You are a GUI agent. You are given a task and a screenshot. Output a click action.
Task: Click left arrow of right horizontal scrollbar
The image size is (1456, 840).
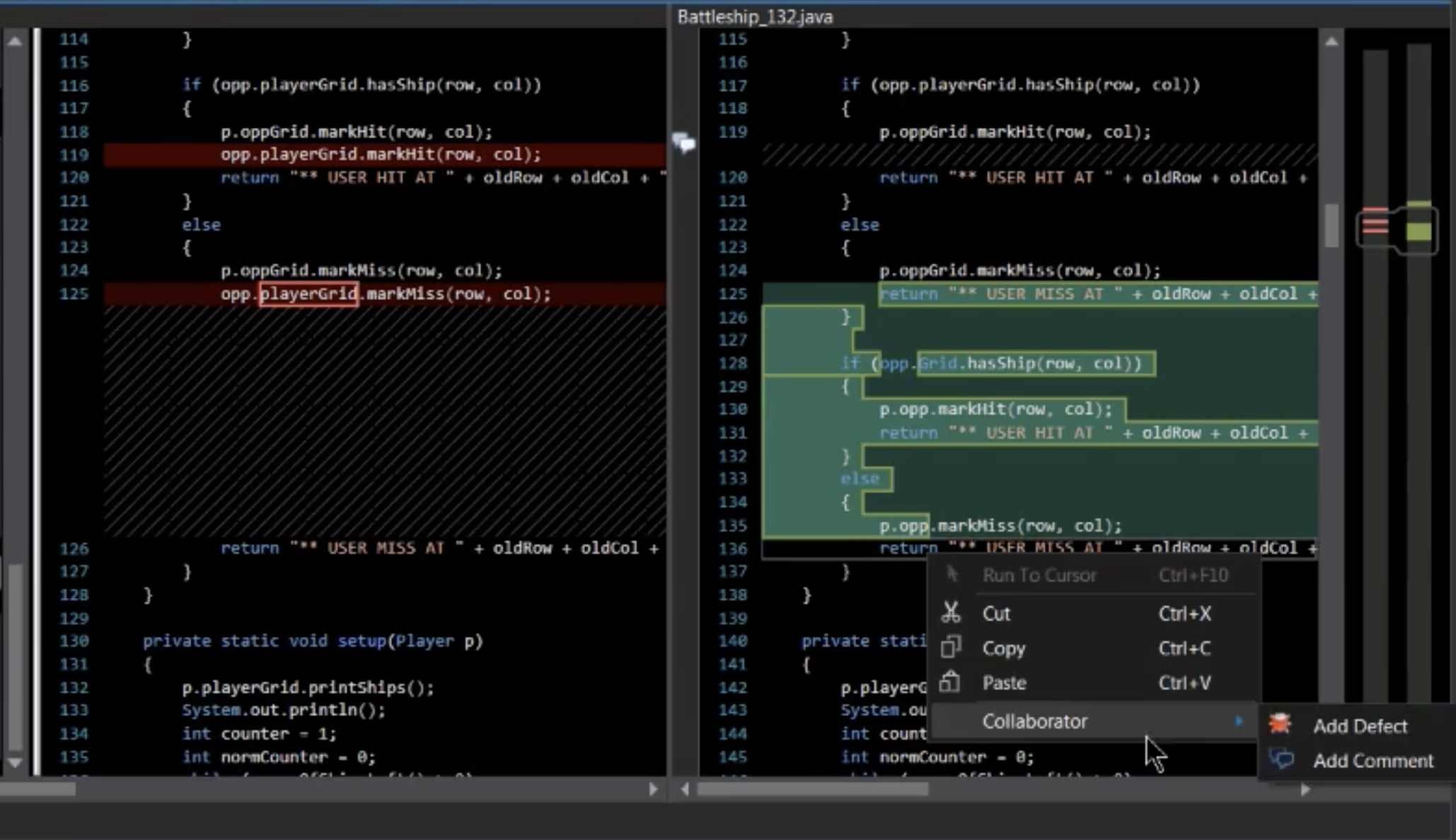click(x=685, y=788)
